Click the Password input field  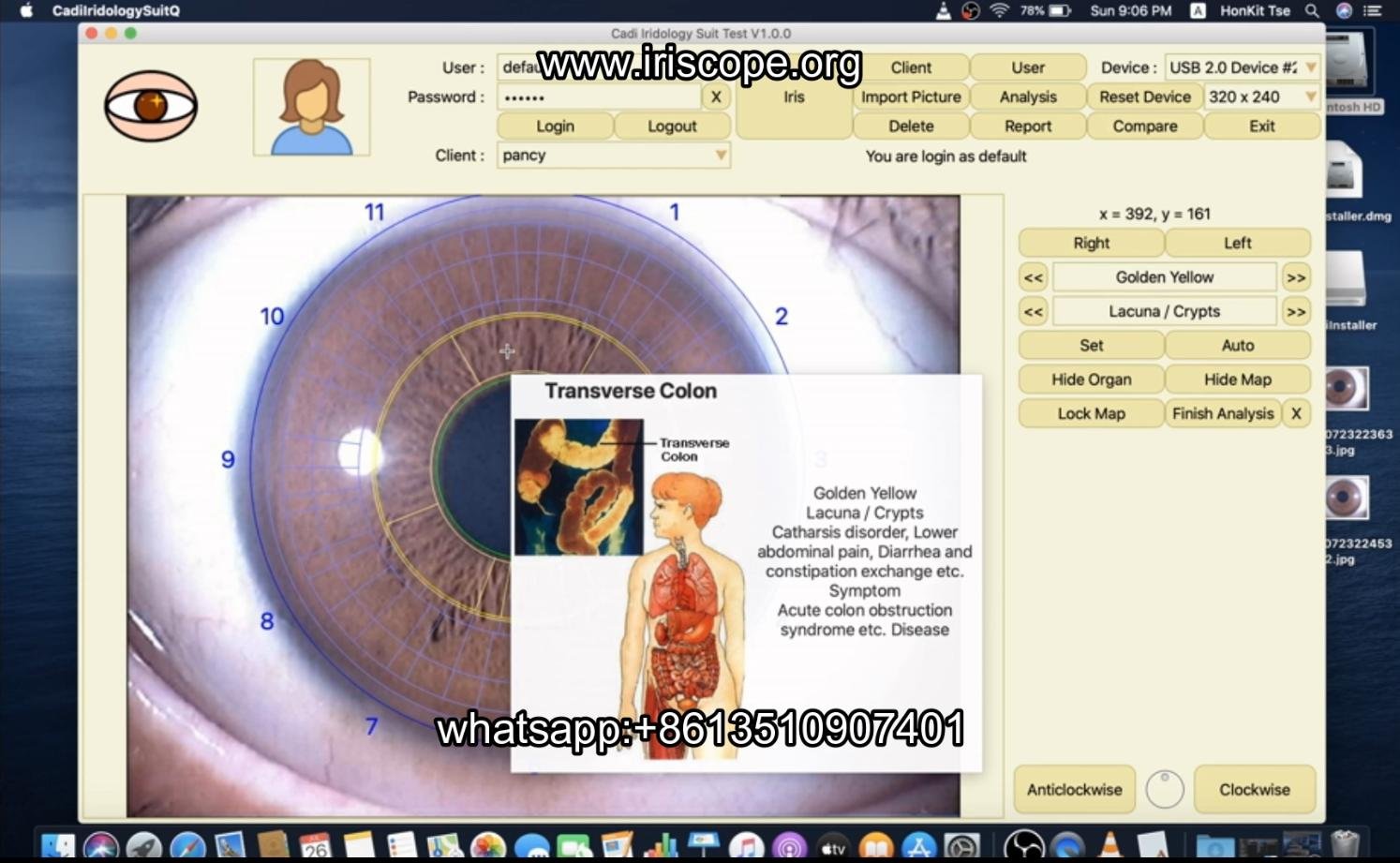(599, 97)
